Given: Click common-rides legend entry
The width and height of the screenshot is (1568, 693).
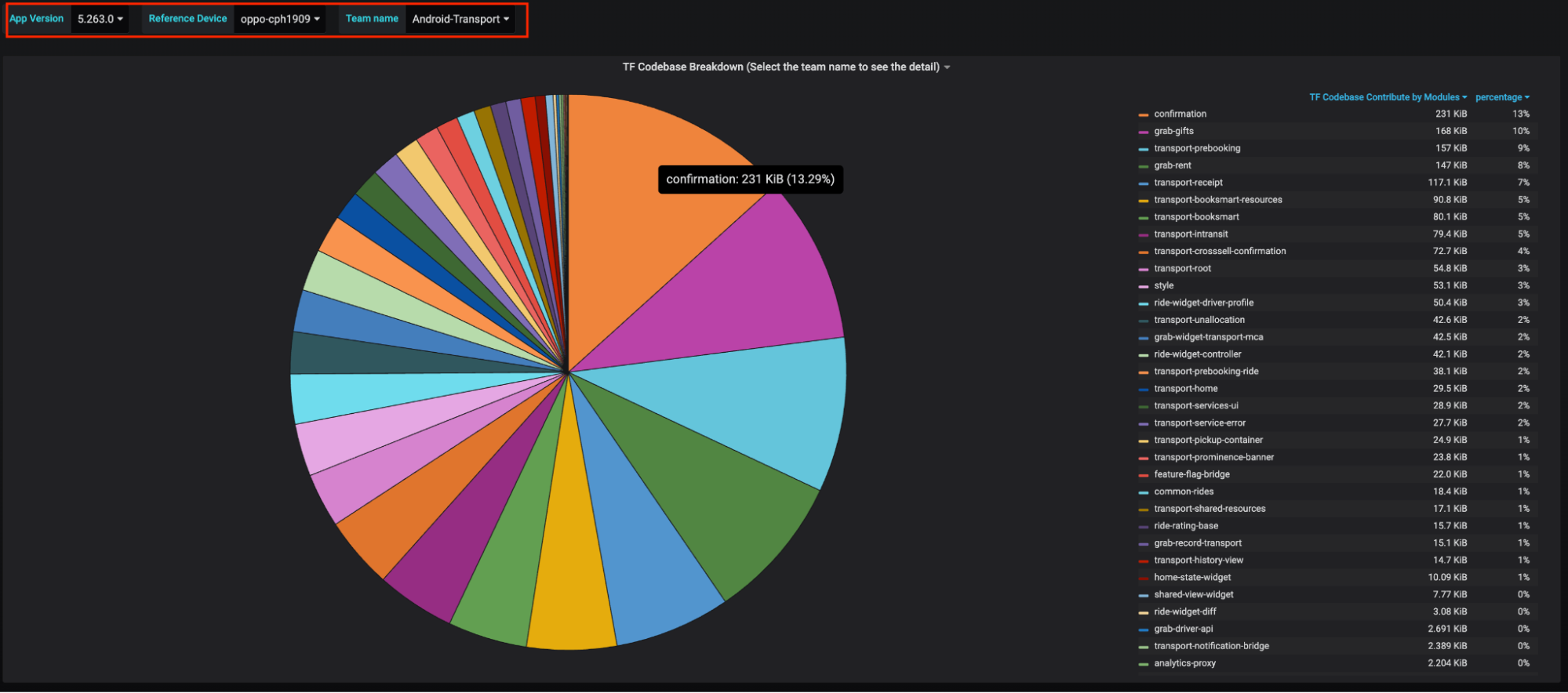Looking at the screenshot, I should pyautogui.click(x=1184, y=492).
